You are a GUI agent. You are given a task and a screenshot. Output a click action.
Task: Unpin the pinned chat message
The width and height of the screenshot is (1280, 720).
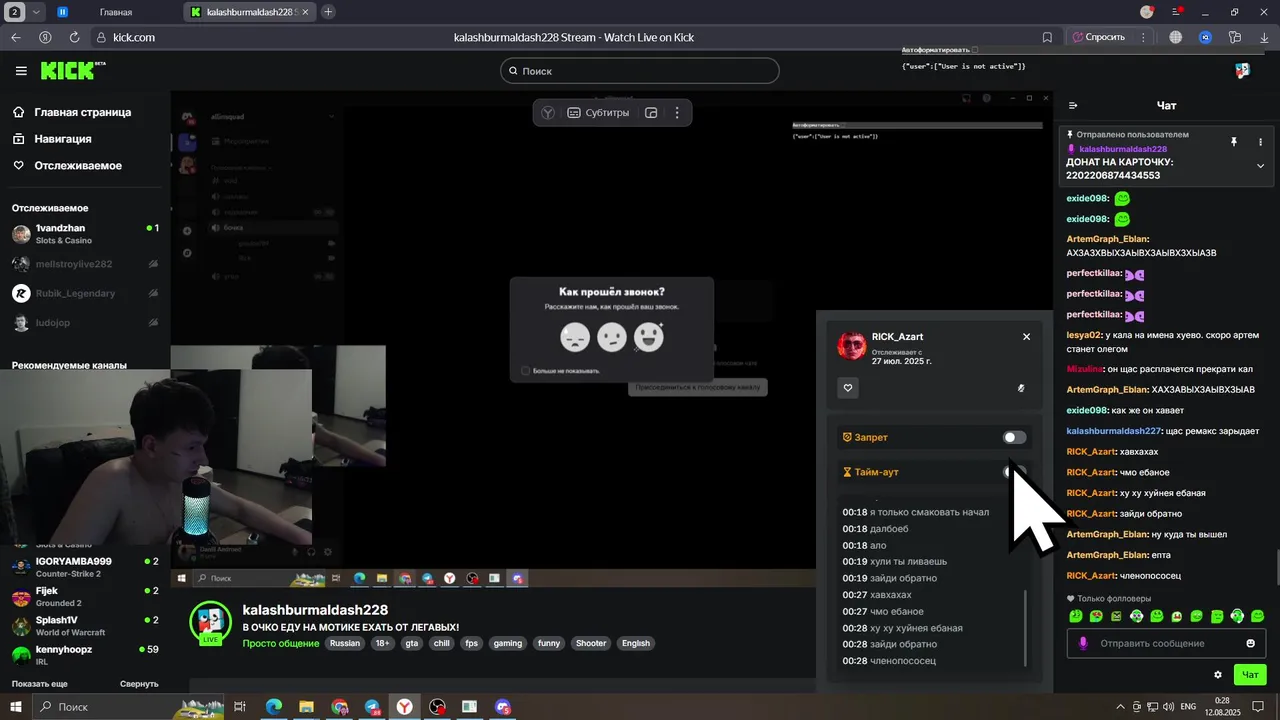(1234, 142)
